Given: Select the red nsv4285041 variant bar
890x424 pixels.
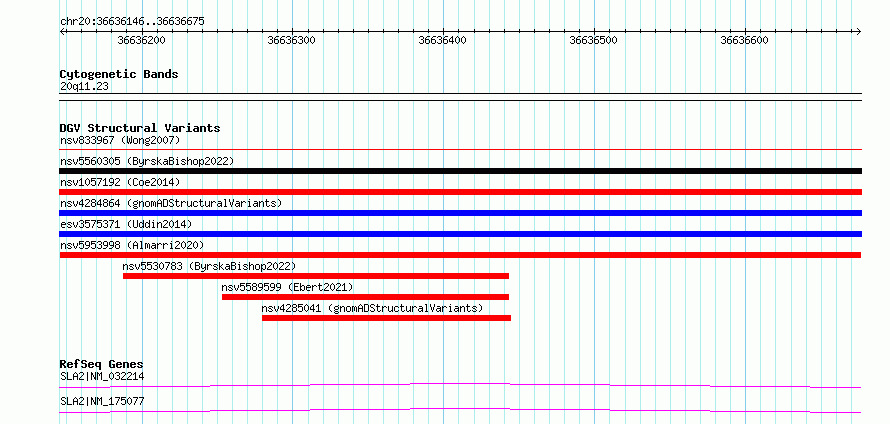Looking at the screenshot, I should tap(387, 318).
